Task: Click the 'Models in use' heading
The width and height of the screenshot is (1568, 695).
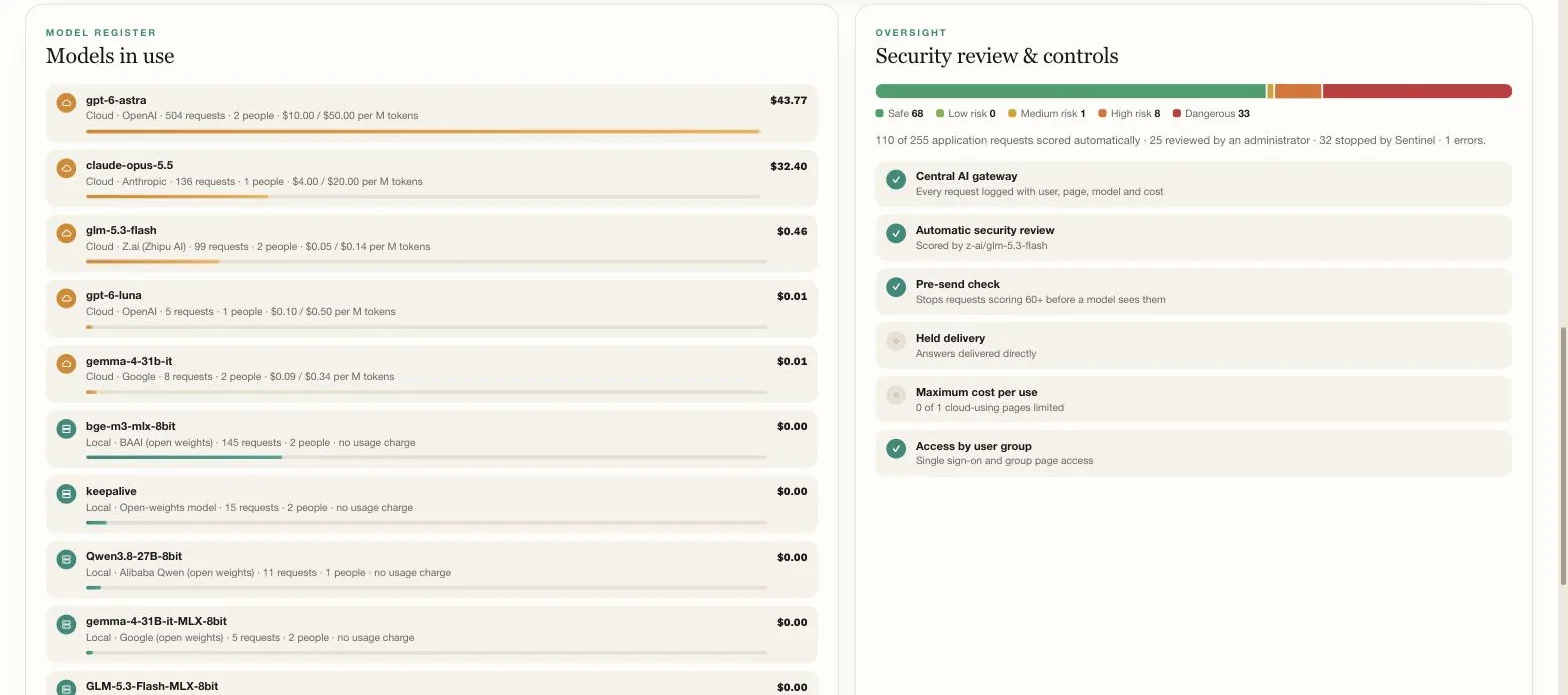Action: tap(110, 56)
